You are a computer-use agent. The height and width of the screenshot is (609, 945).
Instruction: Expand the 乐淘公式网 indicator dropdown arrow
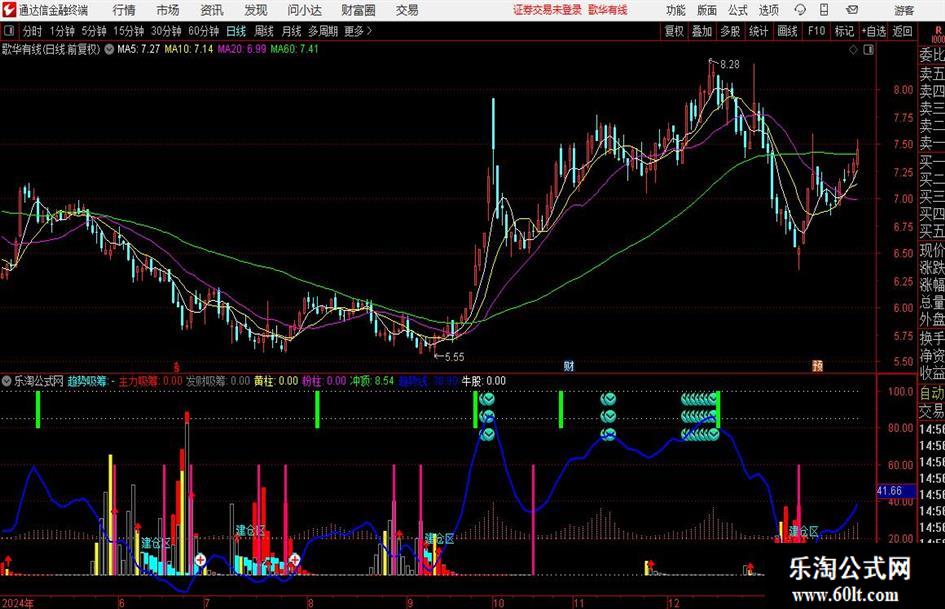[6, 381]
